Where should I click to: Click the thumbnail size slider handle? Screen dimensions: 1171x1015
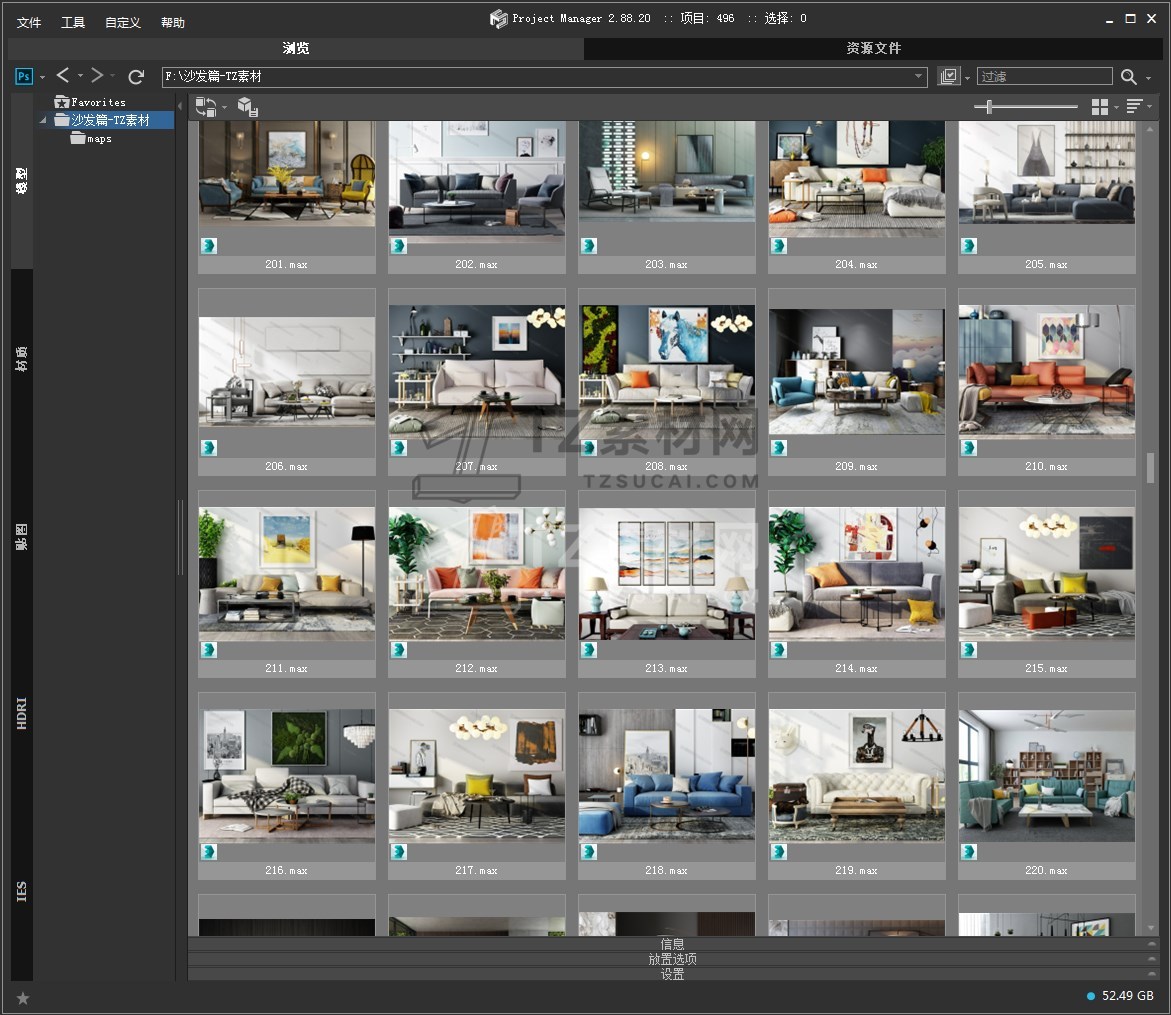989,107
